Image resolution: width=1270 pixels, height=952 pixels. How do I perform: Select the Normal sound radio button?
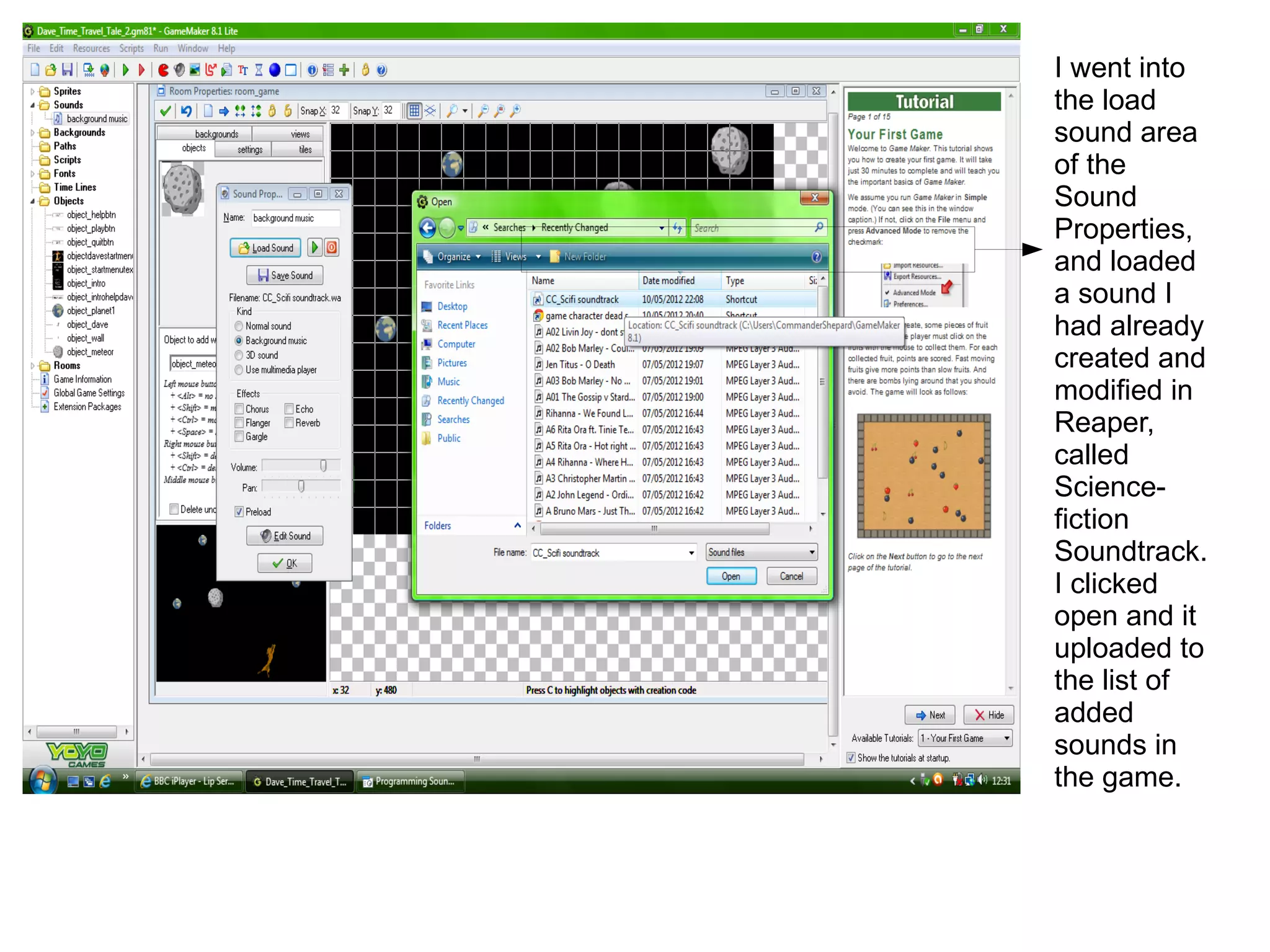pos(239,326)
